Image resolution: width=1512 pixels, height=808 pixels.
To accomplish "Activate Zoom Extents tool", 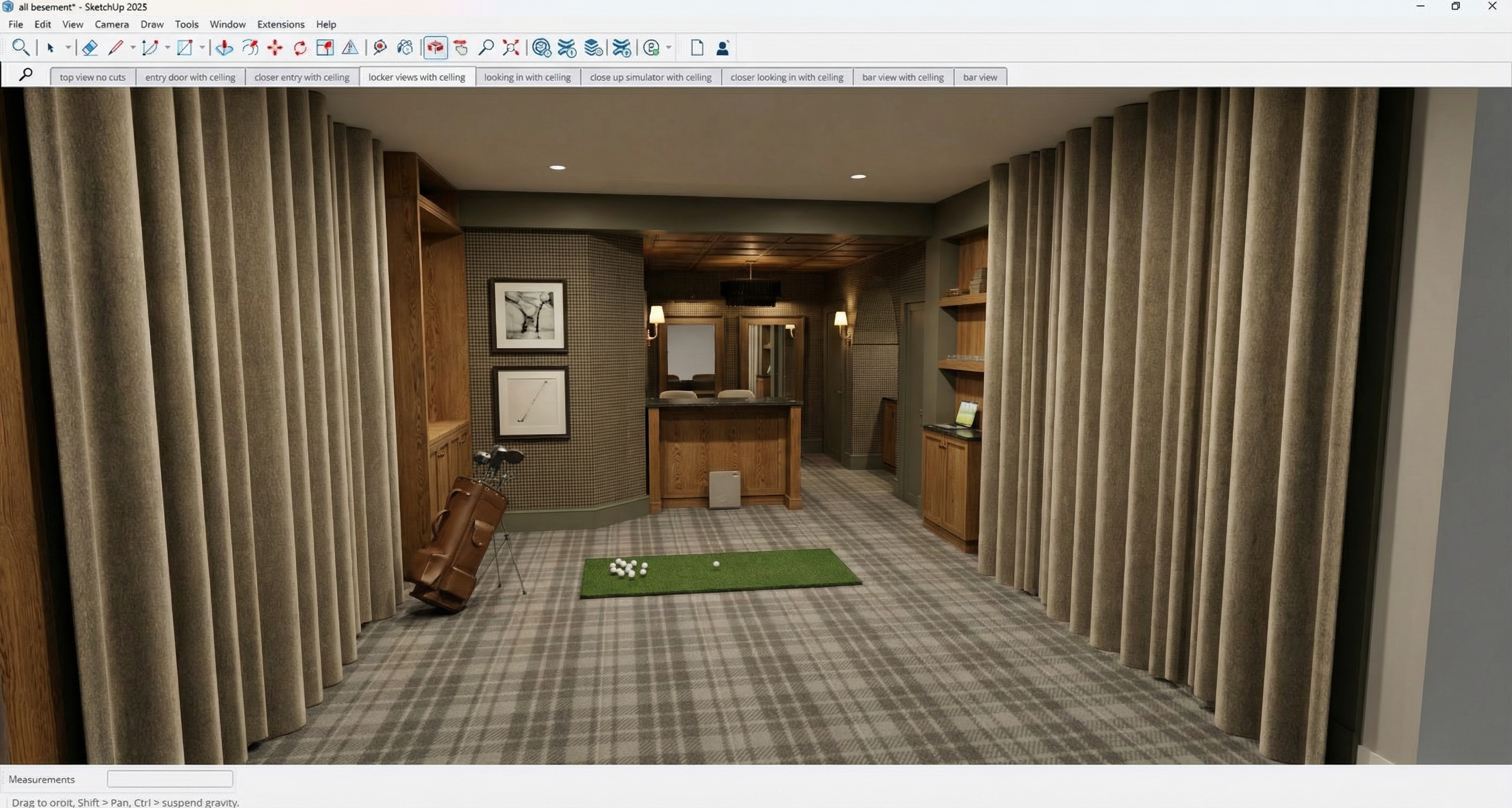I will (x=511, y=48).
